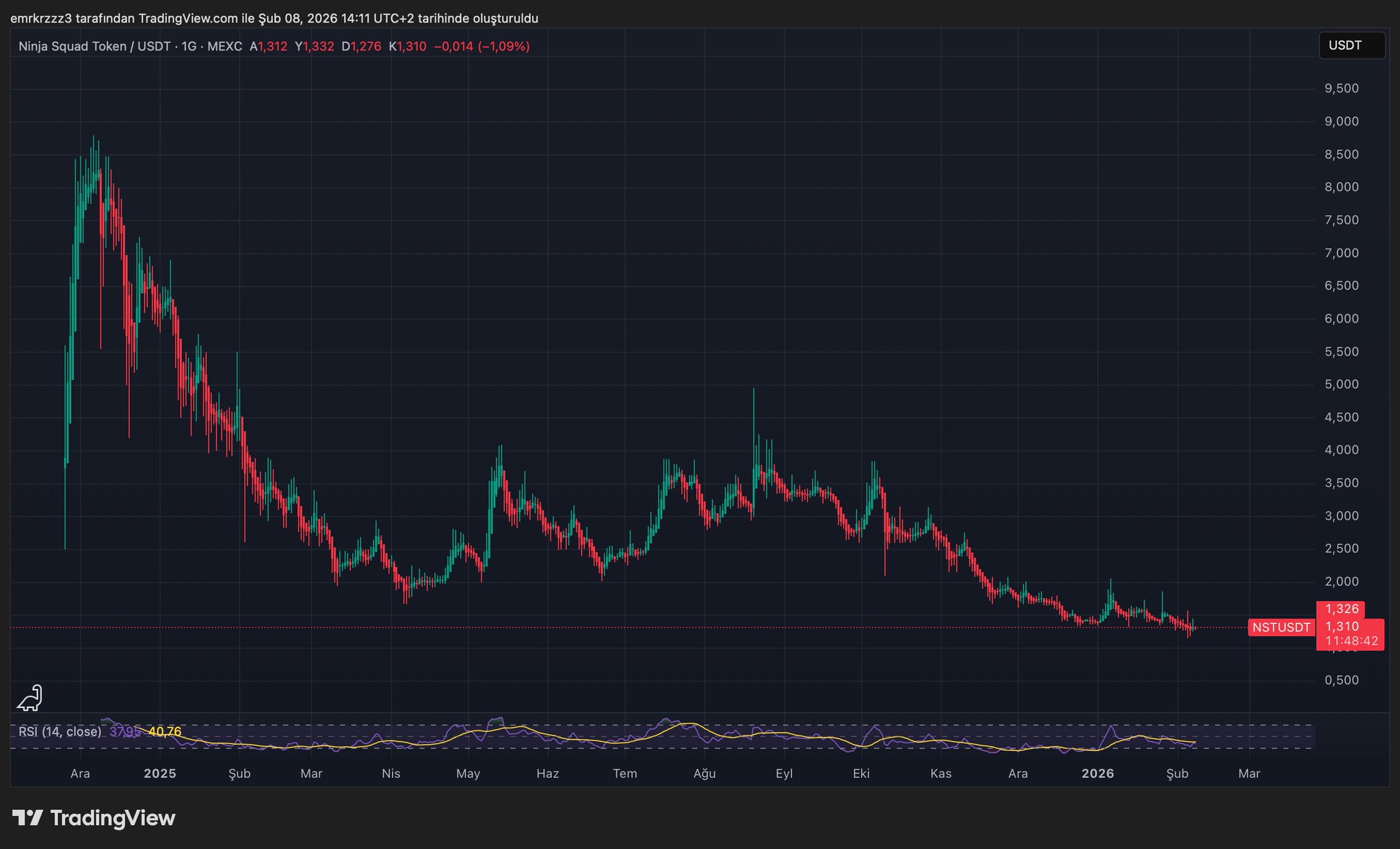Screen dimensions: 1400x849
Task: Click the dinosaur icon on chart
Action: [x=29, y=698]
